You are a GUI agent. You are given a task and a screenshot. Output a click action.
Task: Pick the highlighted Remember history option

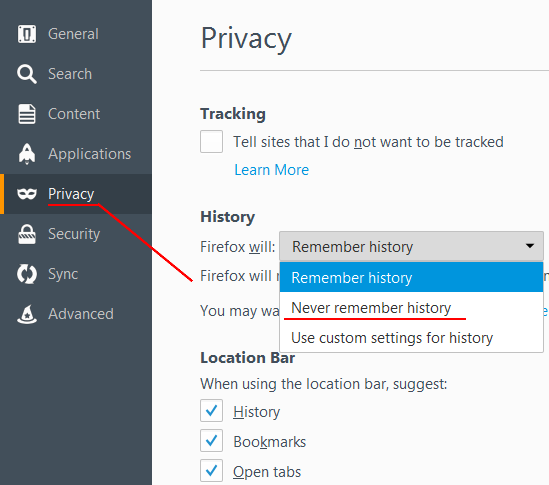[411, 277]
